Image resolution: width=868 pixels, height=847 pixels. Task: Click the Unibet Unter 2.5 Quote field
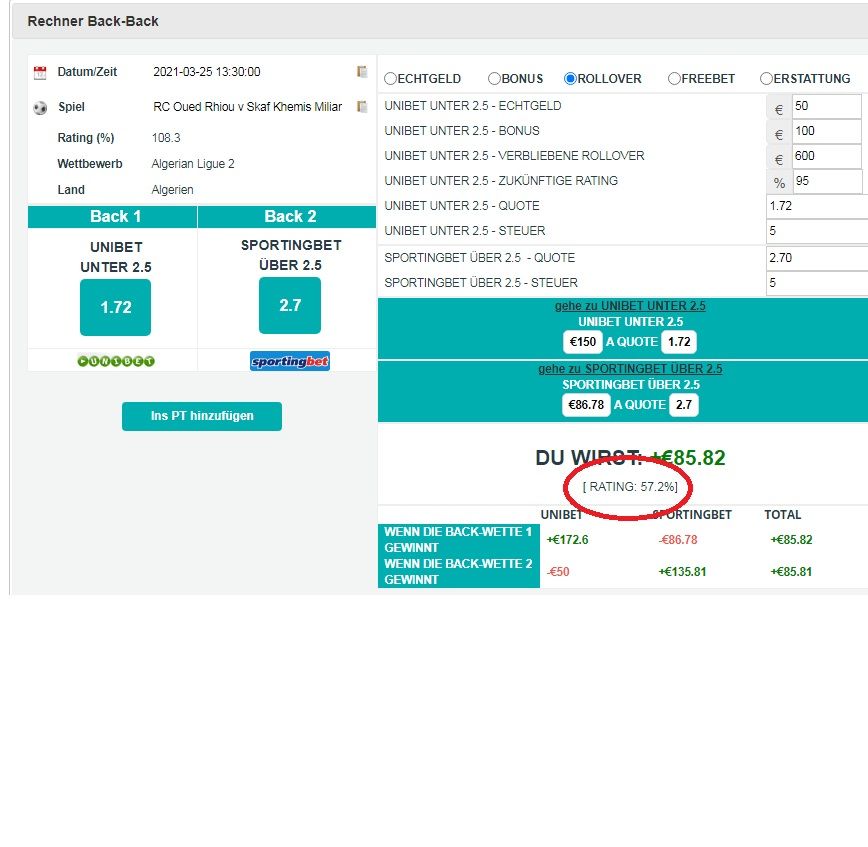point(817,206)
